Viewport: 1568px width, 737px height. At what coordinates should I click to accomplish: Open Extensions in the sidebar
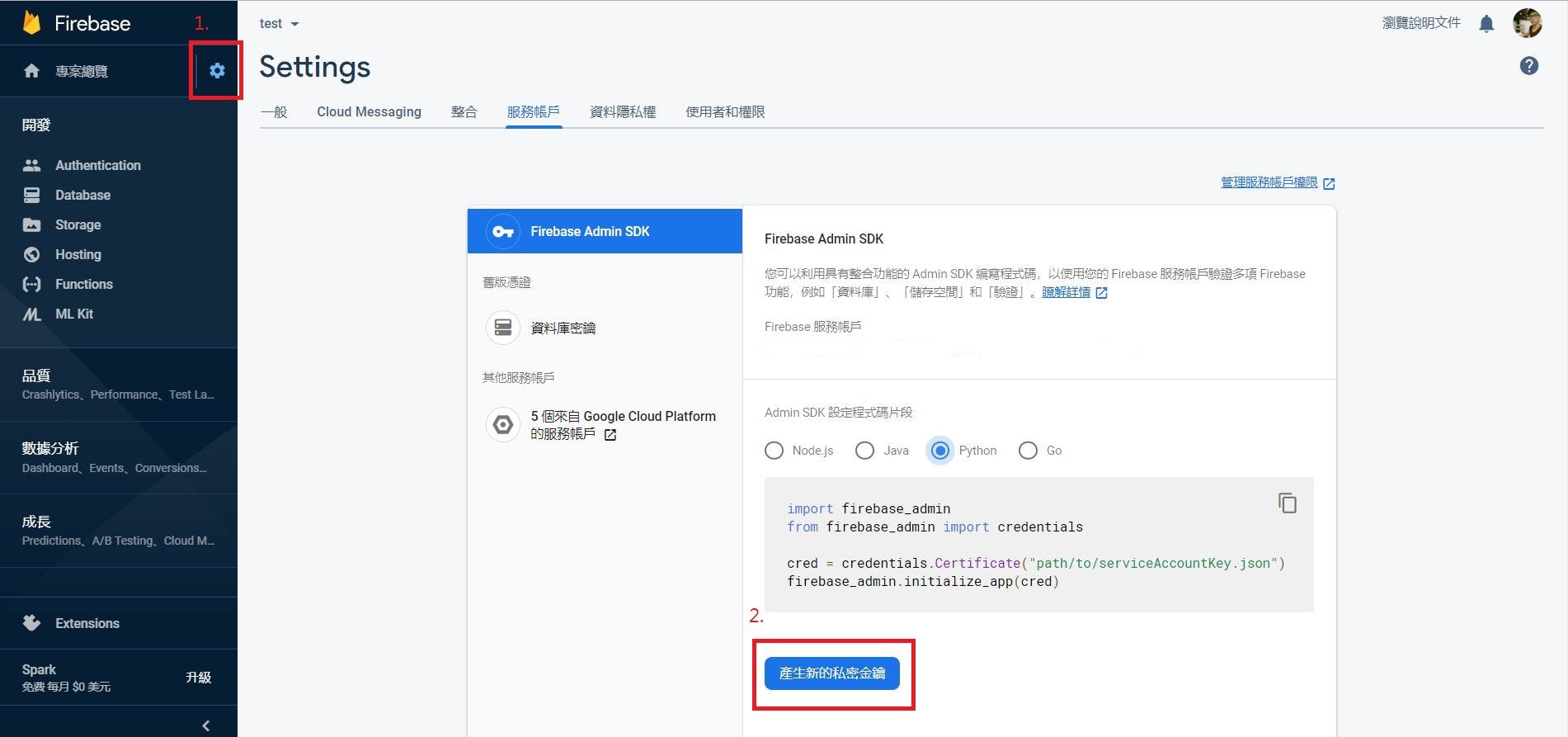tap(87, 623)
